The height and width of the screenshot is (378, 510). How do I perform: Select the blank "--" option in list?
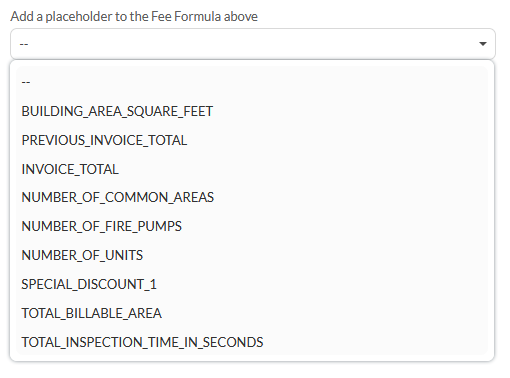(252, 82)
